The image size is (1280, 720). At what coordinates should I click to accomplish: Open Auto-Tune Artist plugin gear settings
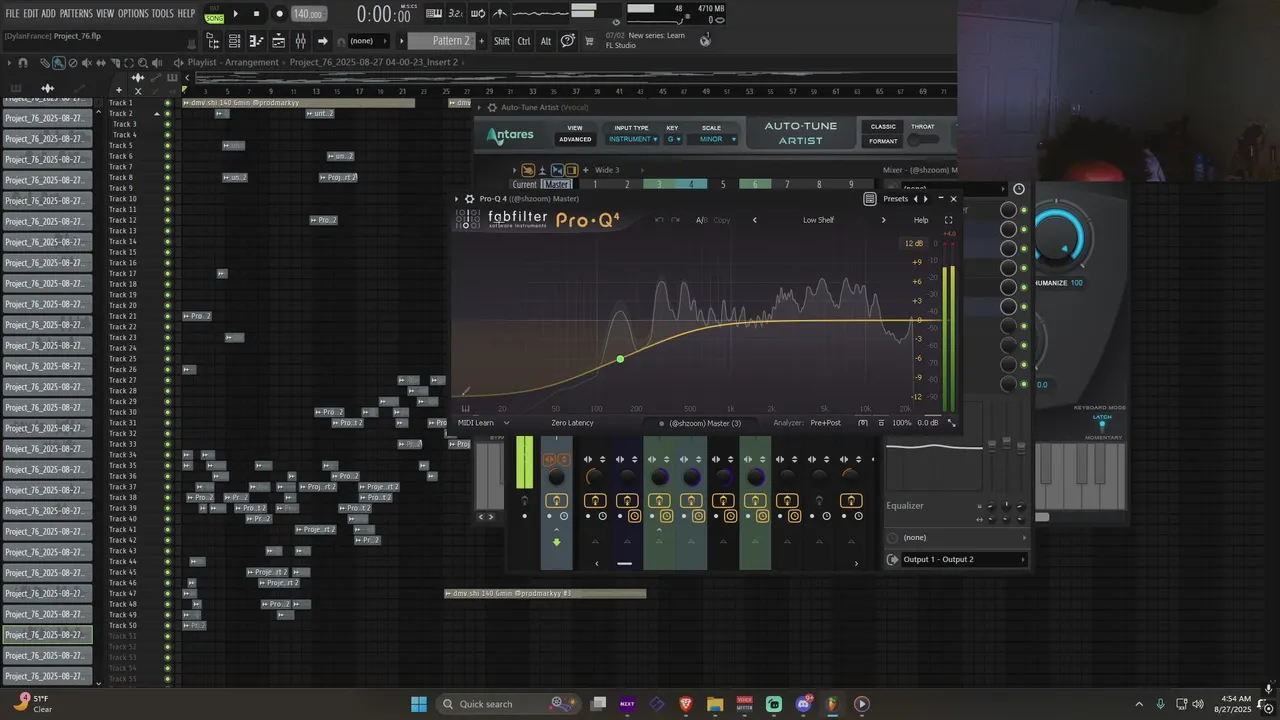pos(492,107)
